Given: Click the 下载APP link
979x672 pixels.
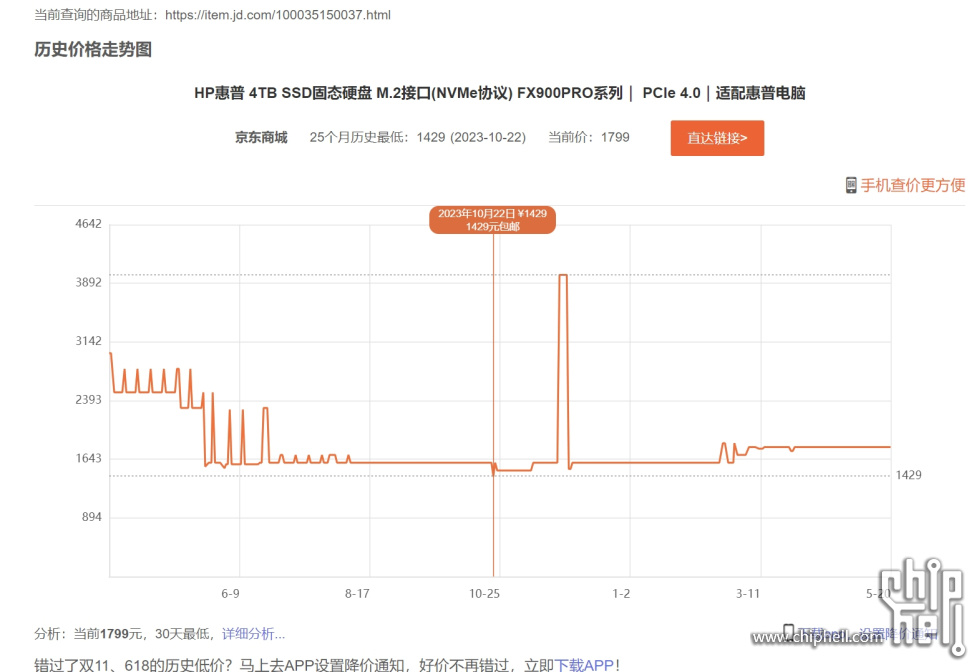Looking at the screenshot, I should click(584, 665).
